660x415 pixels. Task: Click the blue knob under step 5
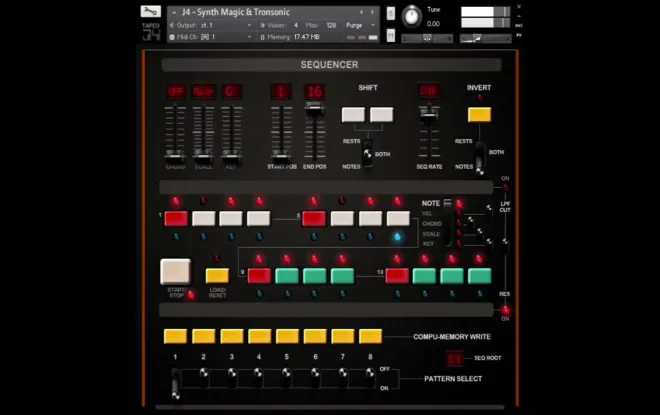(314, 237)
